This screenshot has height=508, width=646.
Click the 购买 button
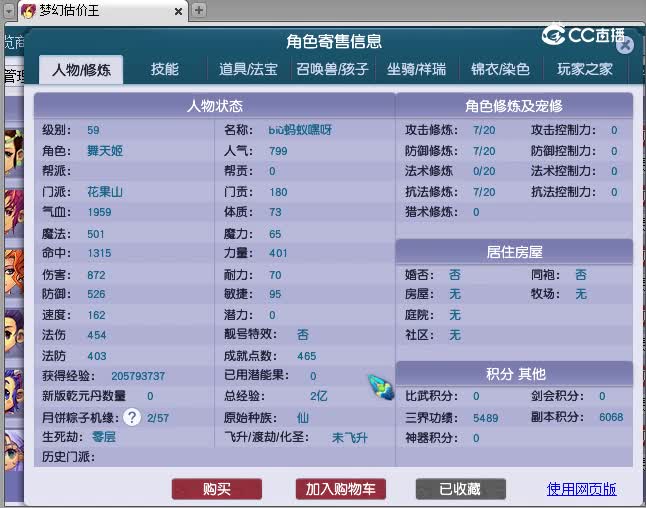coord(217,489)
